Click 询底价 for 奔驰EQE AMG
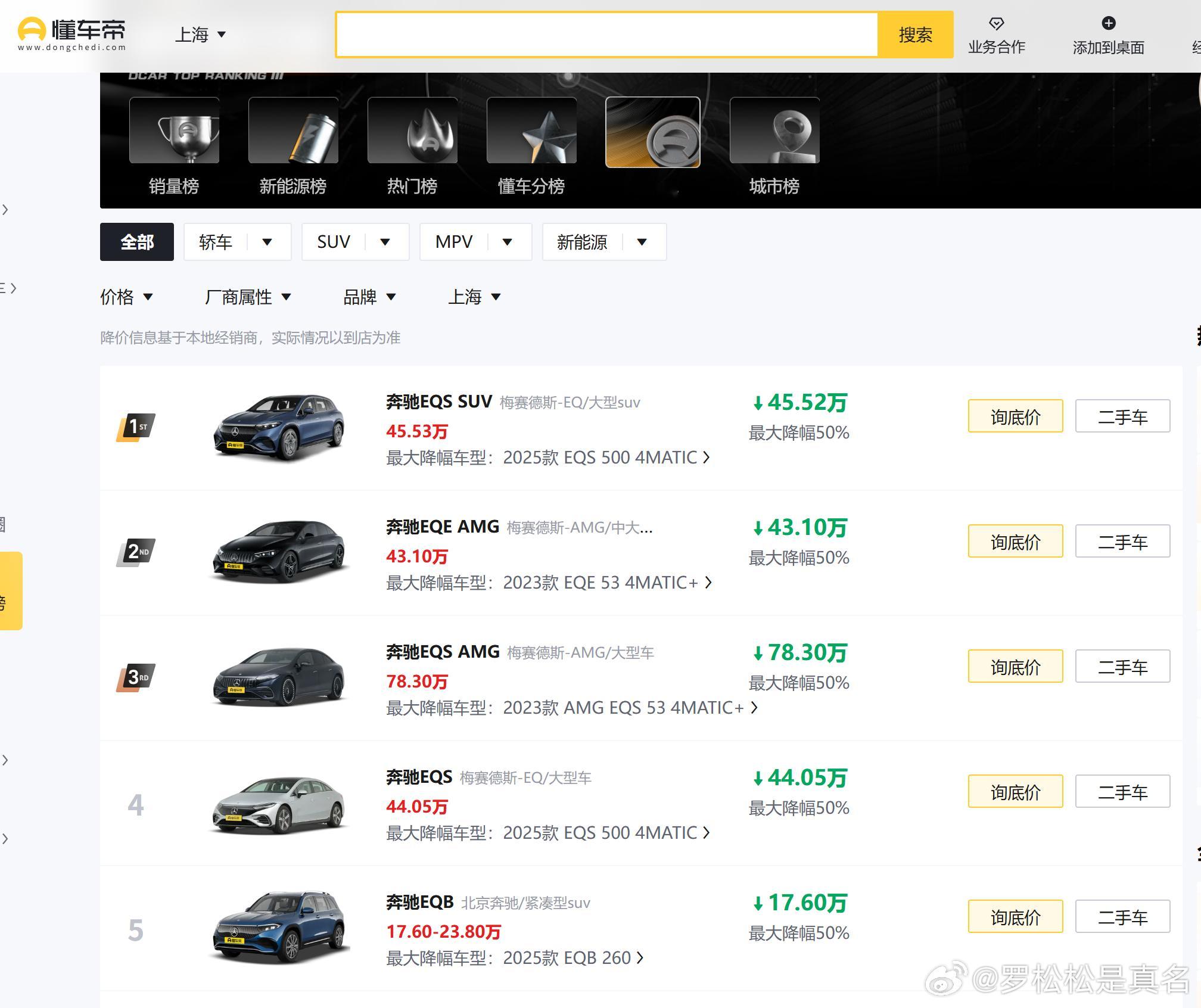 1015,541
